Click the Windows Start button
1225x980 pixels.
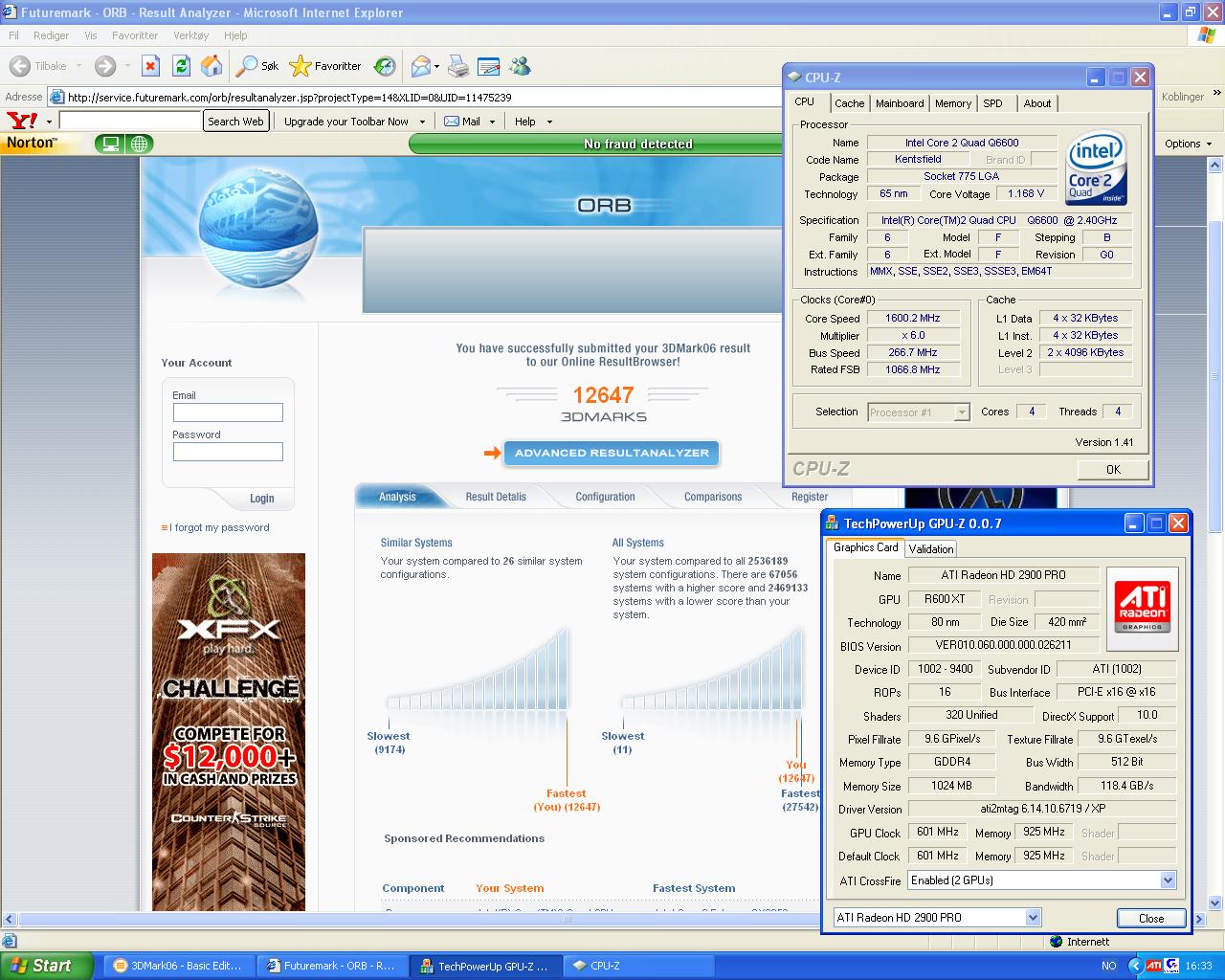46,966
